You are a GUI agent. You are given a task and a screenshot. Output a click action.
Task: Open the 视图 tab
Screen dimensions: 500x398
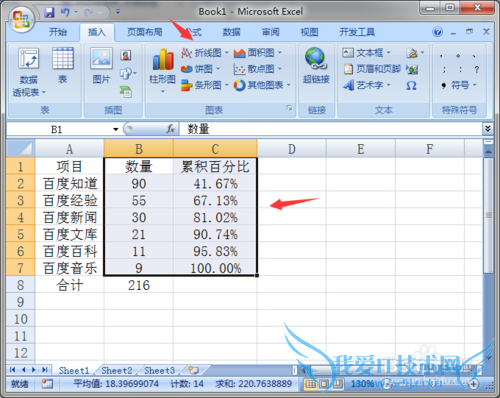coord(309,32)
